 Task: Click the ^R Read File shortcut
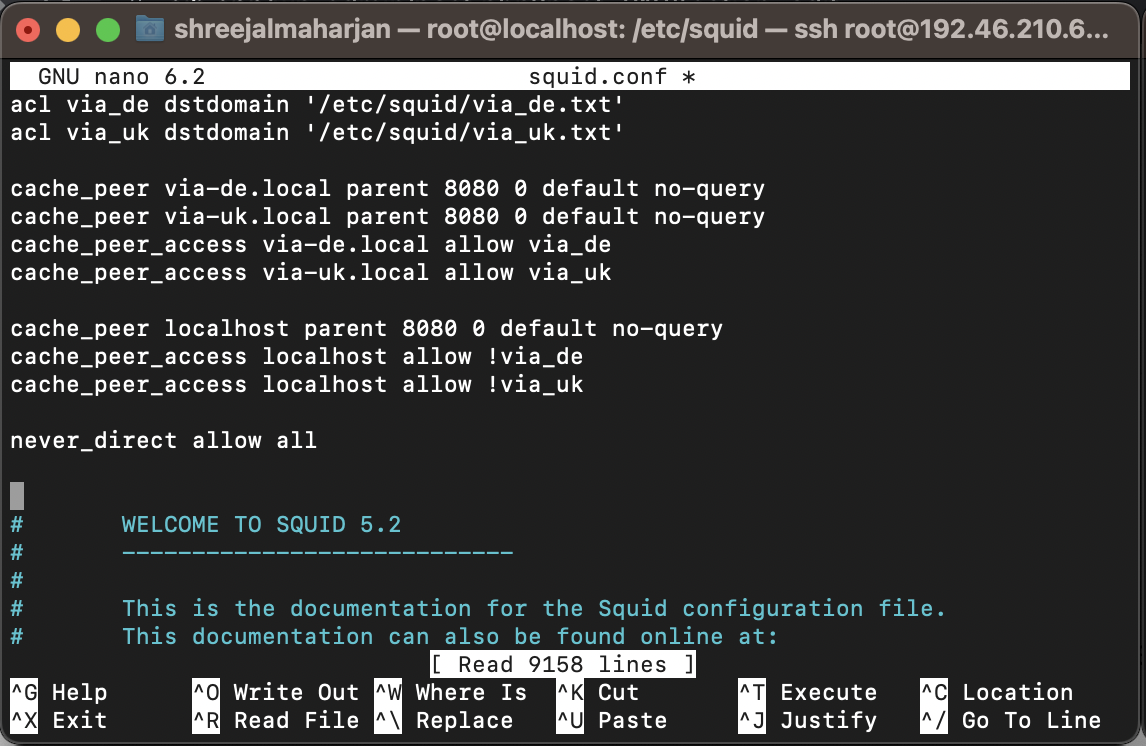coord(275,720)
